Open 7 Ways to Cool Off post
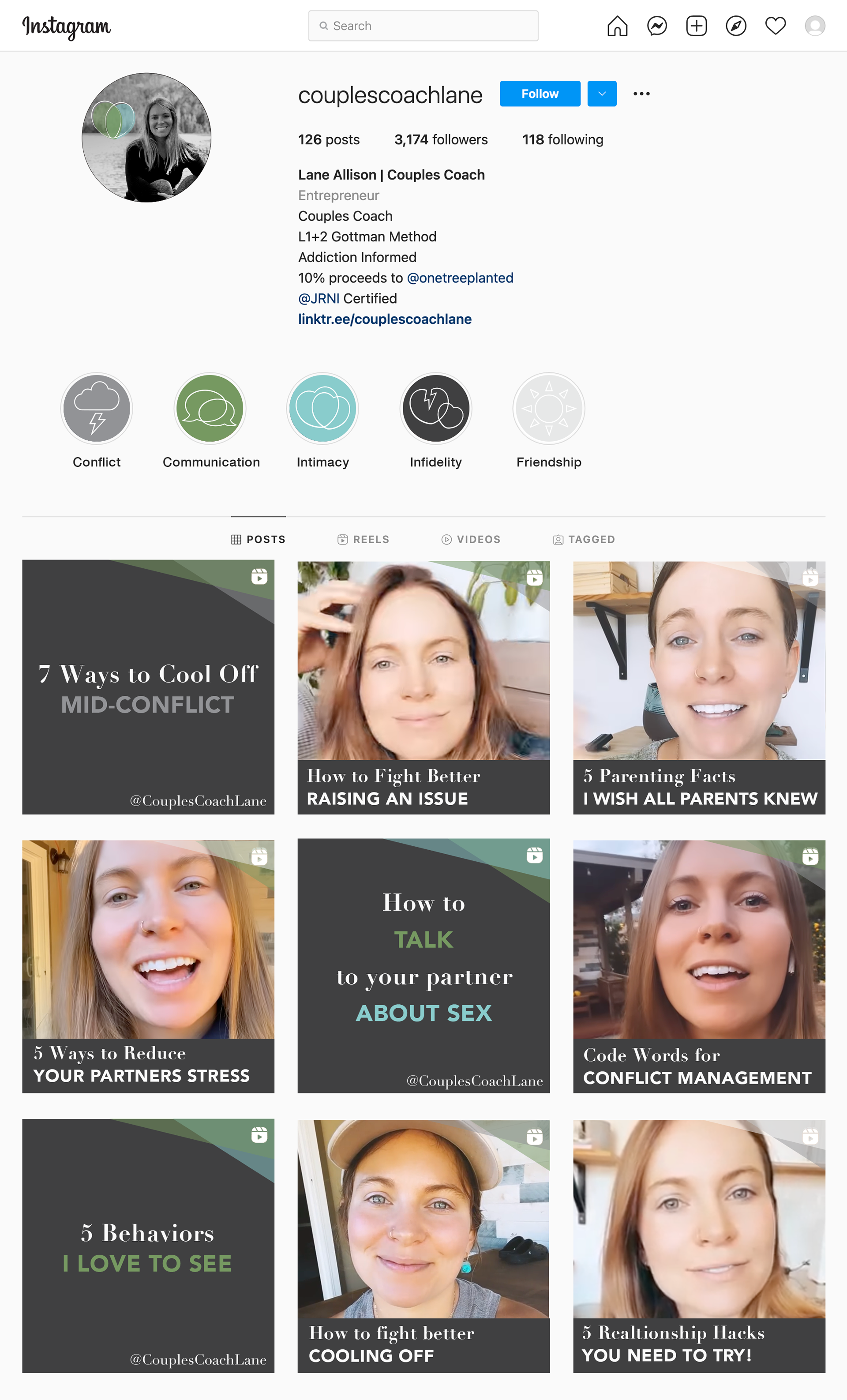The width and height of the screenshot is (847, 1400). 148,687
